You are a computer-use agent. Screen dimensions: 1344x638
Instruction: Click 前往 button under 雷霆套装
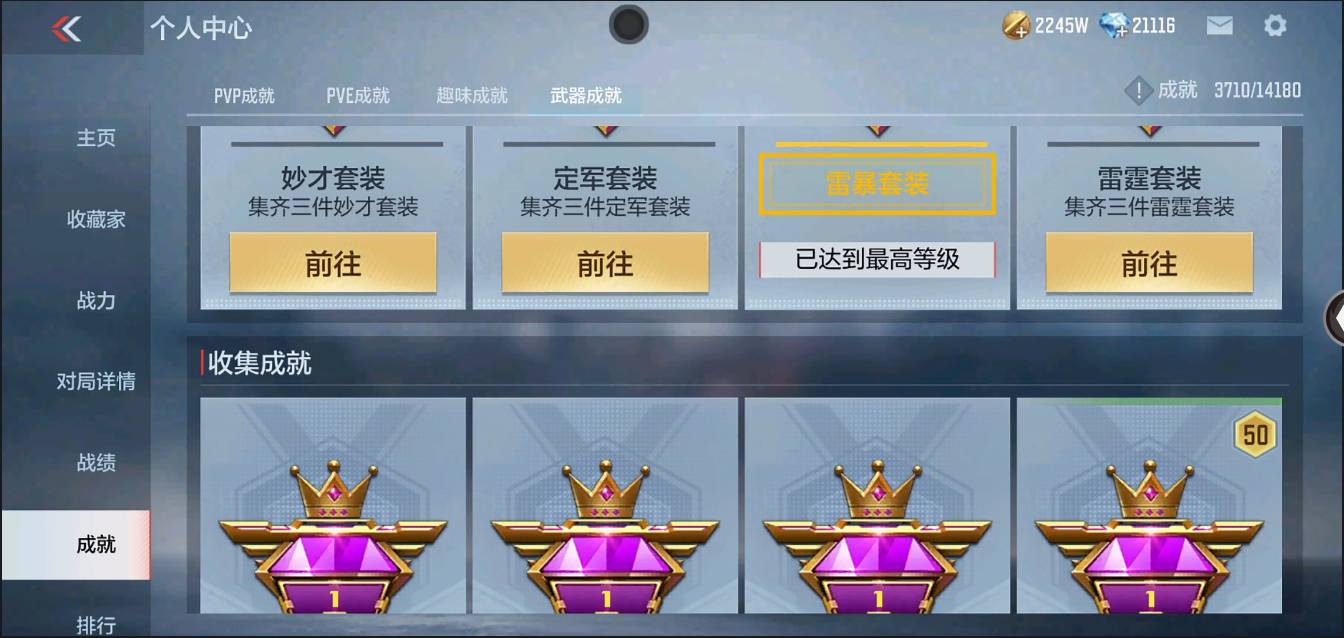[x=1149, y=263]
